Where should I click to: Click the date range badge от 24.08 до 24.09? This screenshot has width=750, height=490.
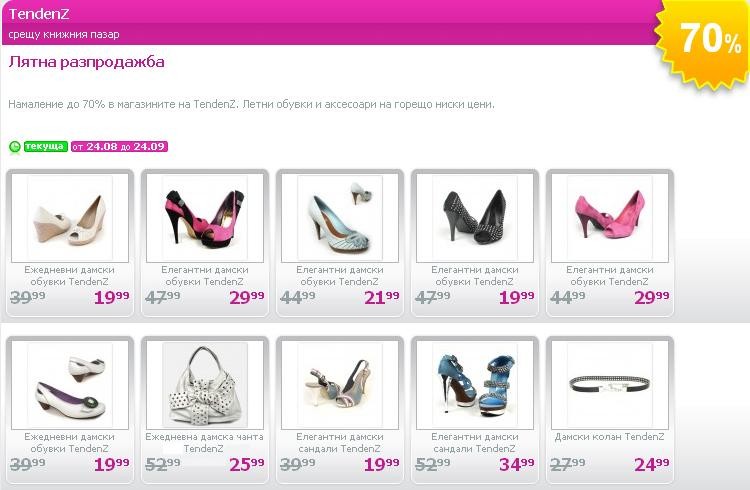(120, 146)
